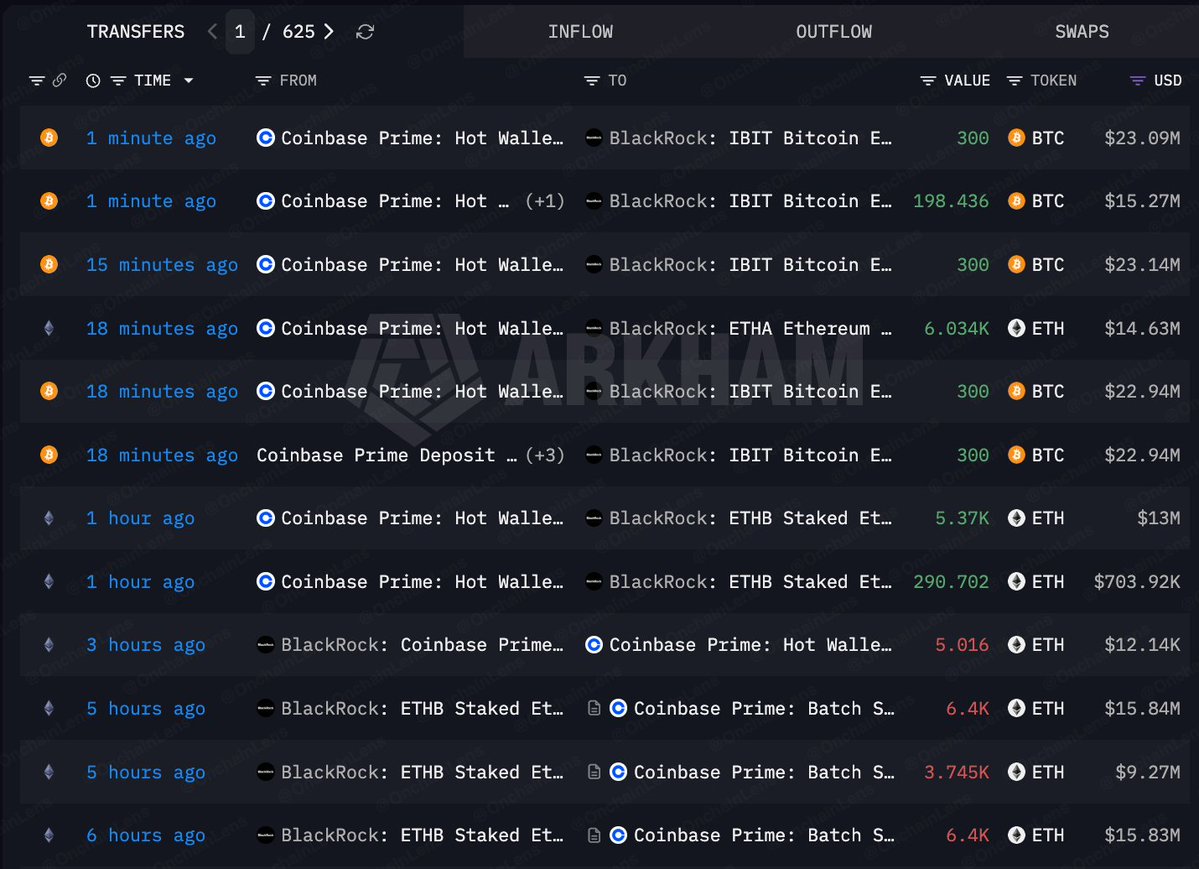
Task: Expand the (+3) additional senders badge
Action: 545,455
